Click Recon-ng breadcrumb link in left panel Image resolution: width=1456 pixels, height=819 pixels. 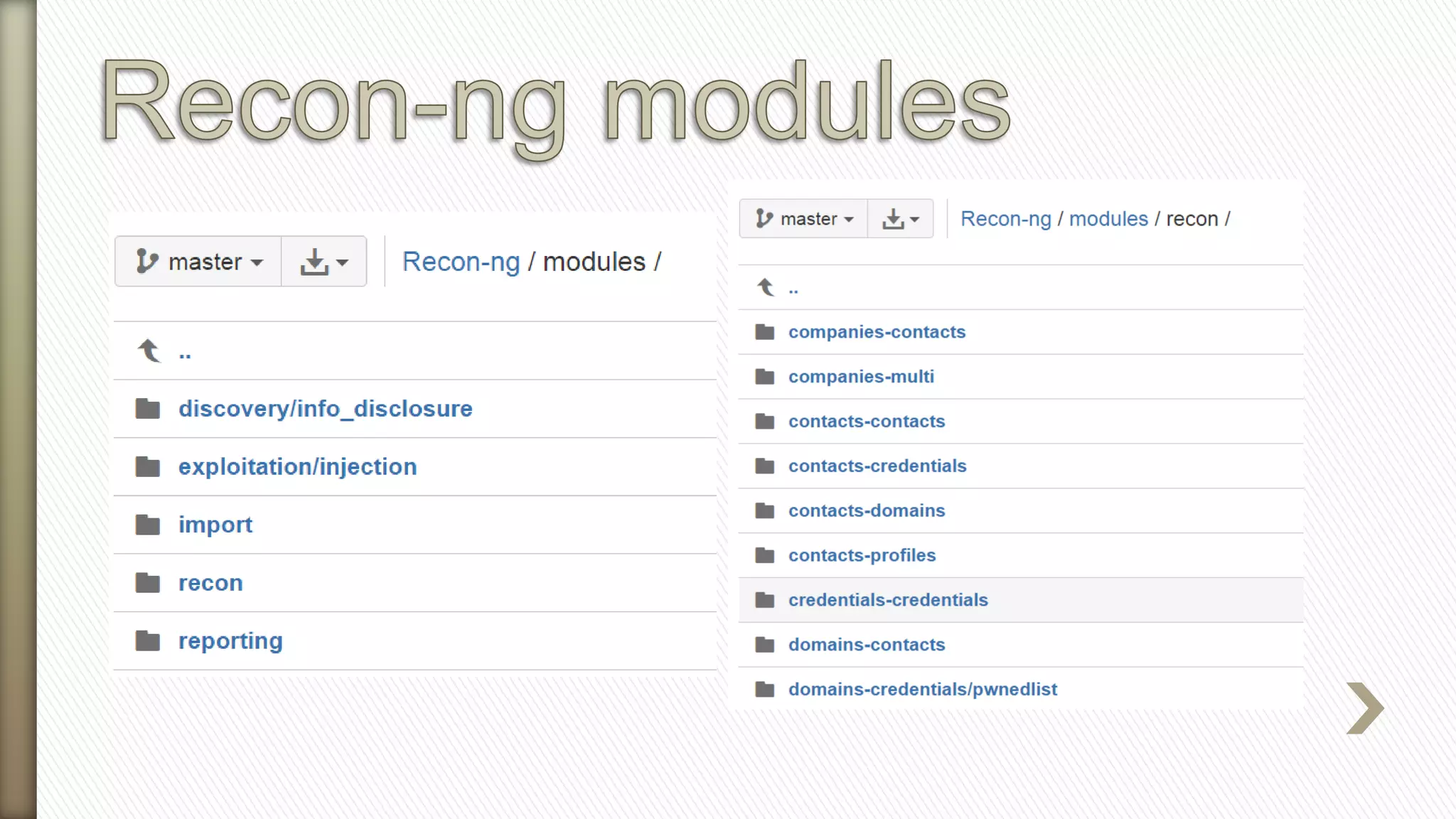pos(461,262)
